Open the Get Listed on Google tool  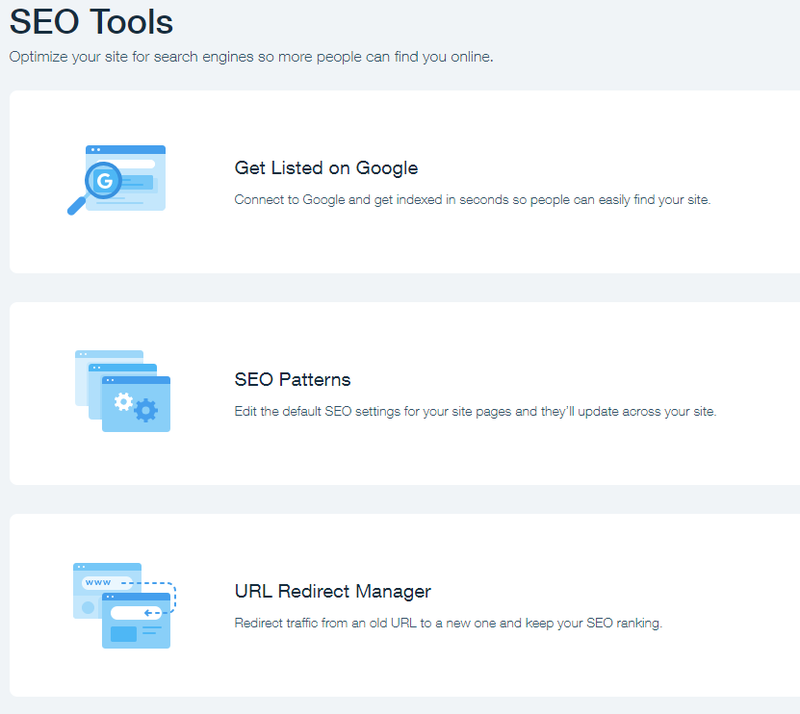pyautogui.click(x=326, y=168)
